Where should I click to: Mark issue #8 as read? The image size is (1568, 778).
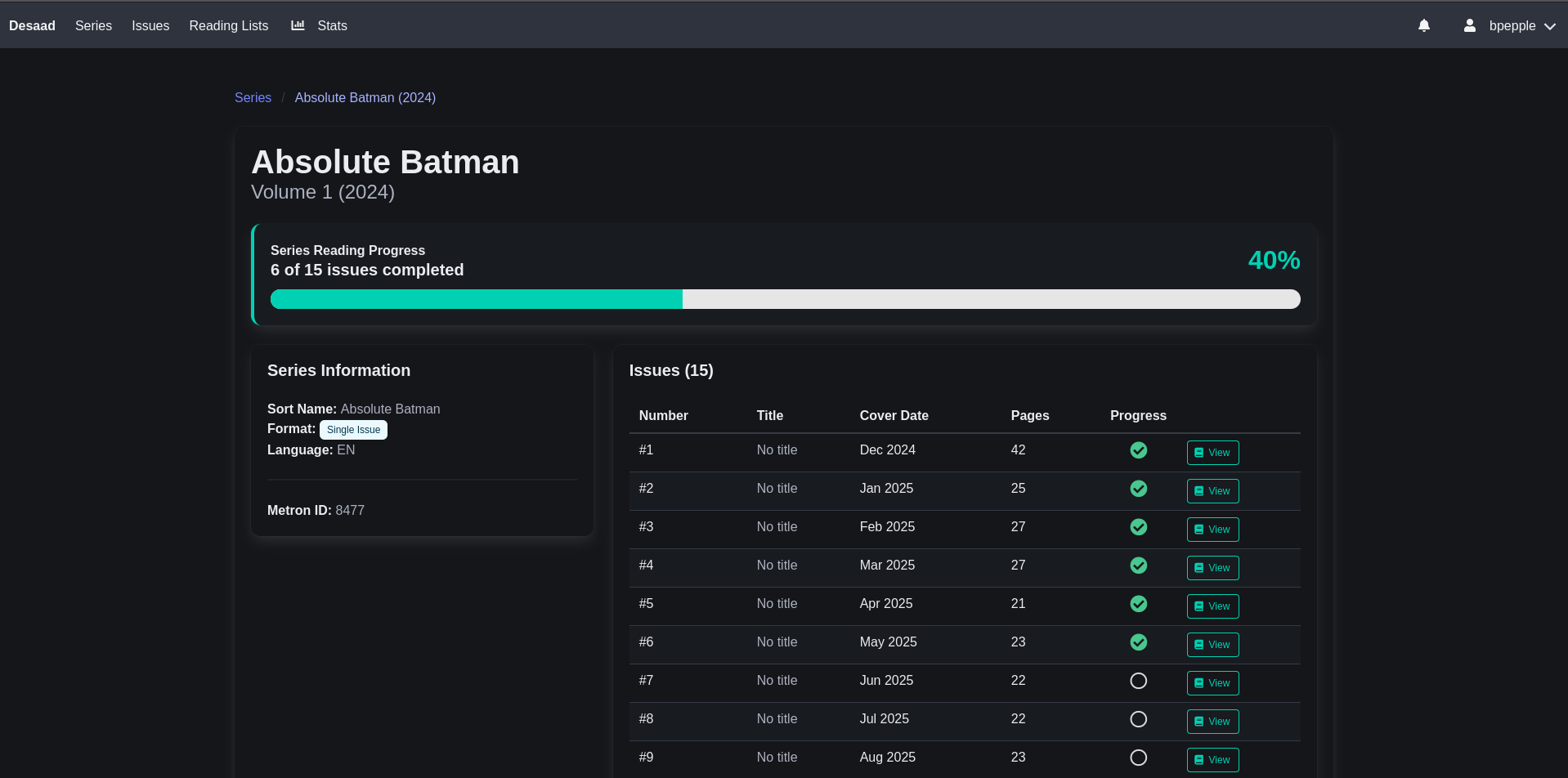[1138, 719]
